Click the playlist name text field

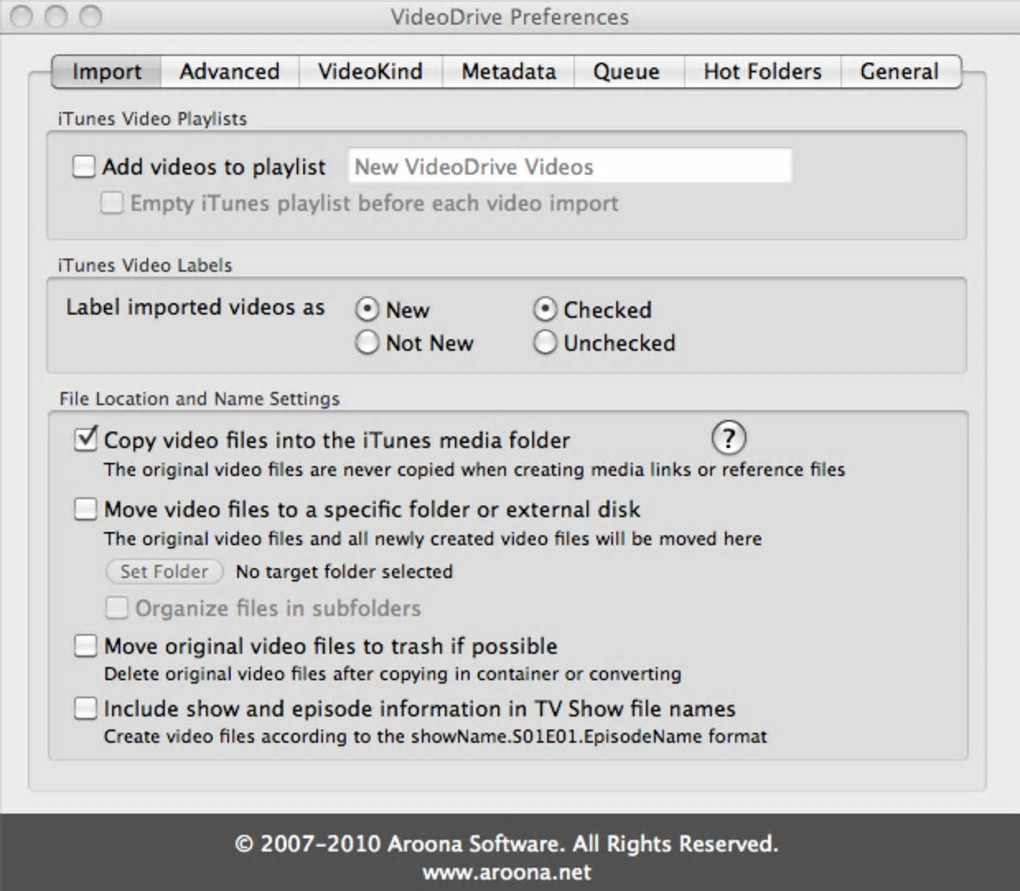click(x=569, y=167)
